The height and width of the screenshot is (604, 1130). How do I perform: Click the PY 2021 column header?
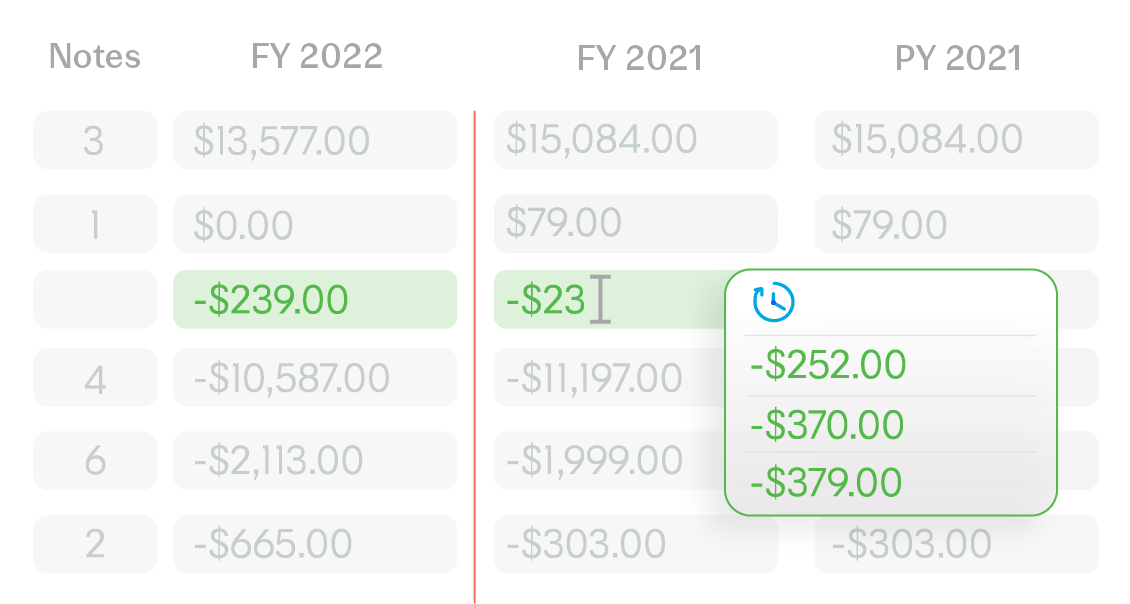coord(958,58)
